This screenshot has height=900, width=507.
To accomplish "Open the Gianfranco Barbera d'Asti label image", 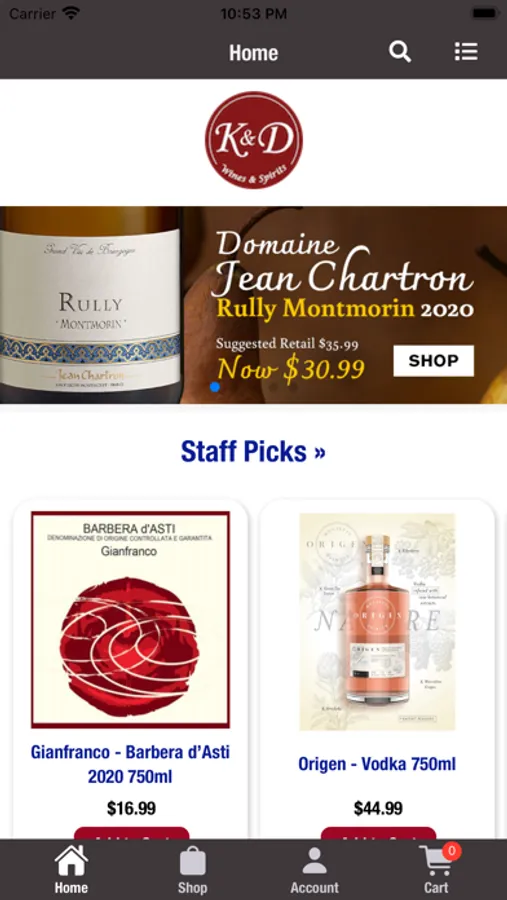I will tap(130, 620).
